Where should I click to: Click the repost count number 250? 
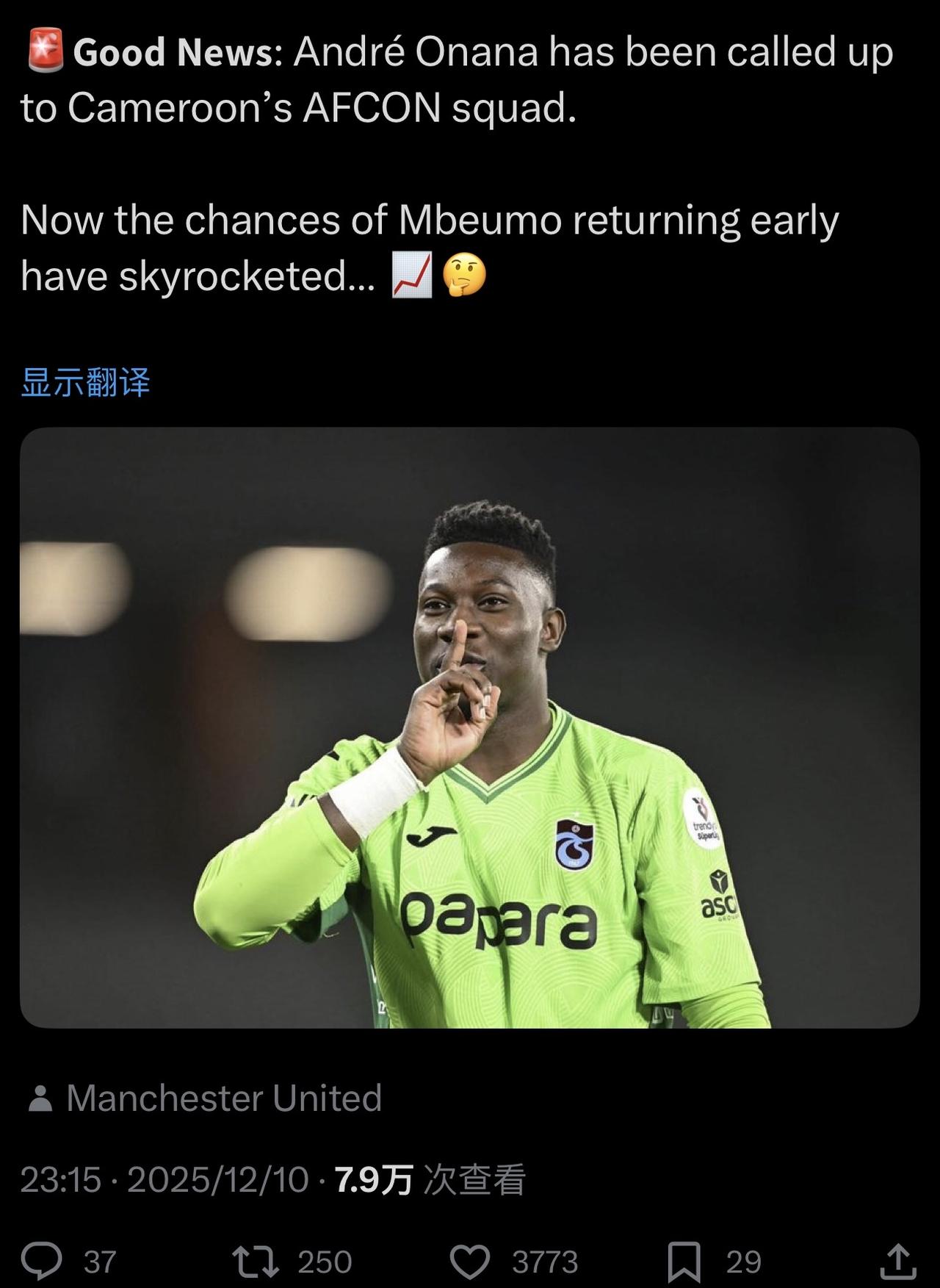325,1262
